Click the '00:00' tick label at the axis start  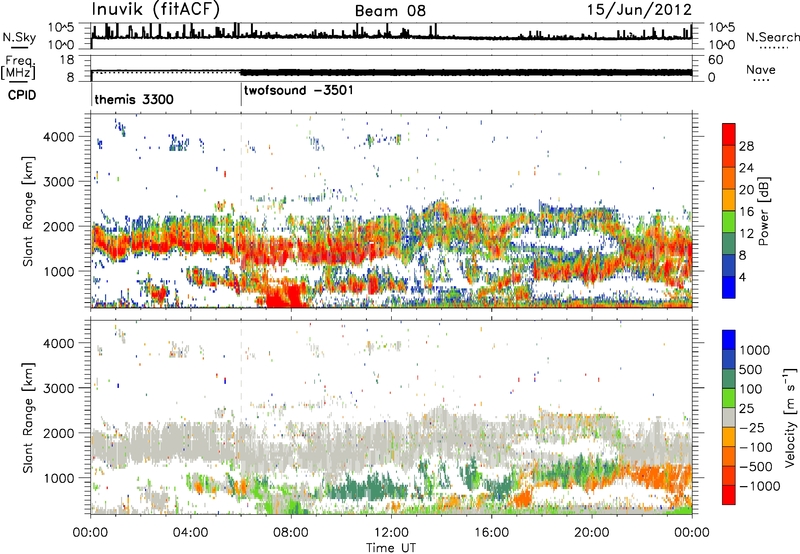pyautogui.click(x=90, y=533)
